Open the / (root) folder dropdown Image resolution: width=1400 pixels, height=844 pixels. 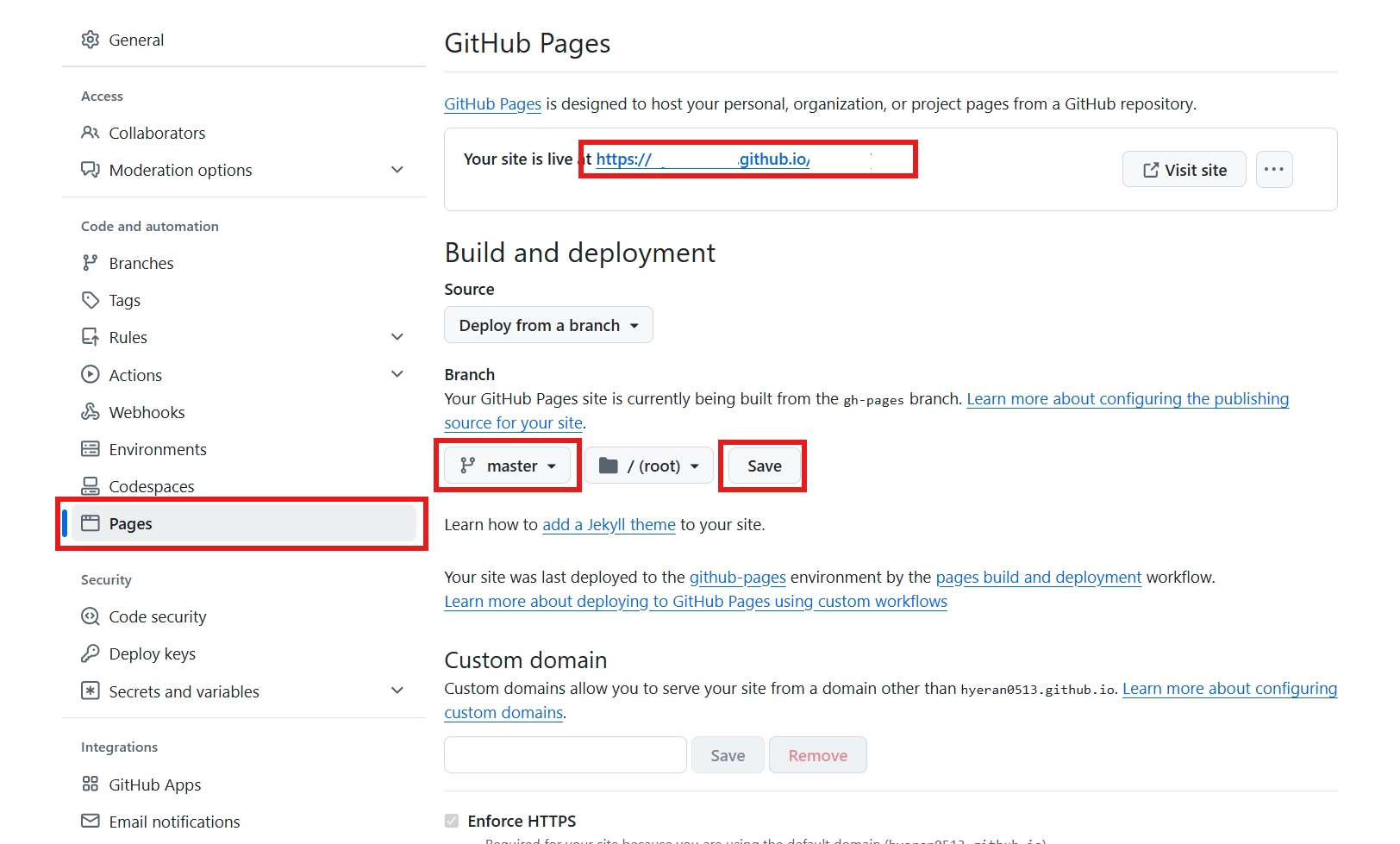click(649, 466)
